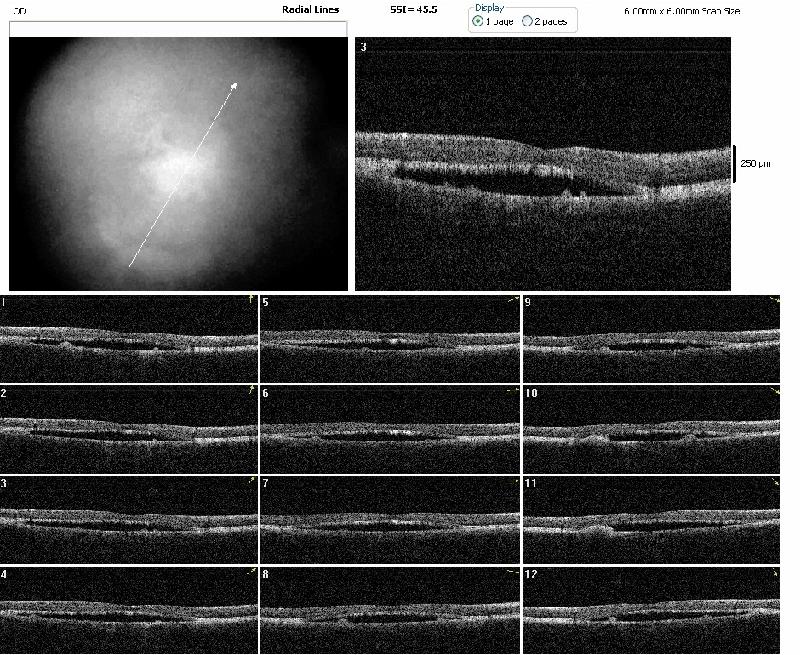Image resolution: width=800 pixels, height=655 pixels.
Task: Click the Radial Lines title label
Action: [x=310, y=10]
